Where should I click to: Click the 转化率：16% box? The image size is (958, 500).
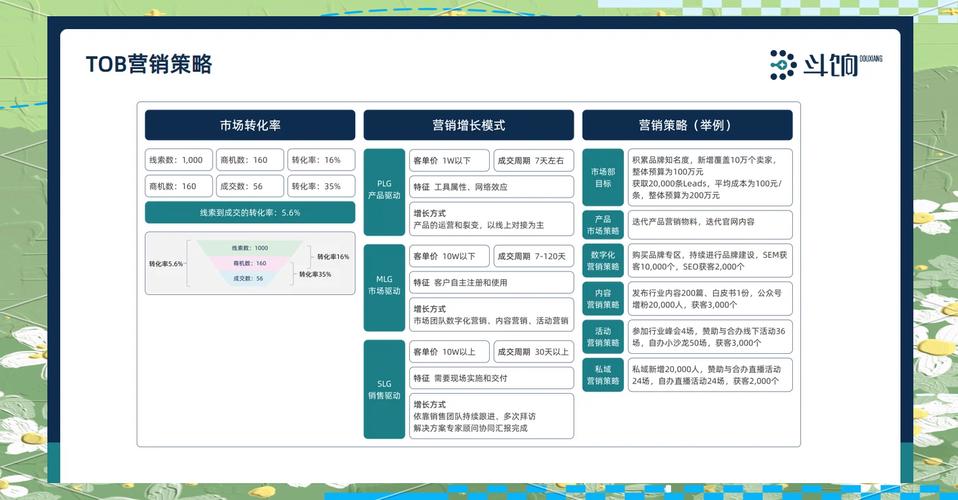click(x=320, y=160)
